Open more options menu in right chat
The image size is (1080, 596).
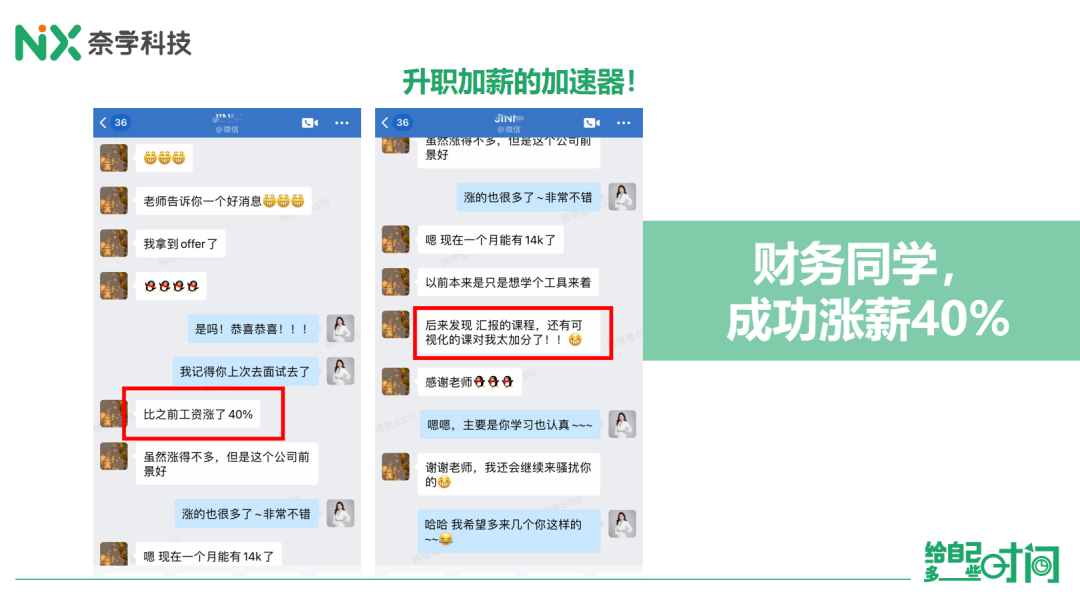tap(623, 123)
